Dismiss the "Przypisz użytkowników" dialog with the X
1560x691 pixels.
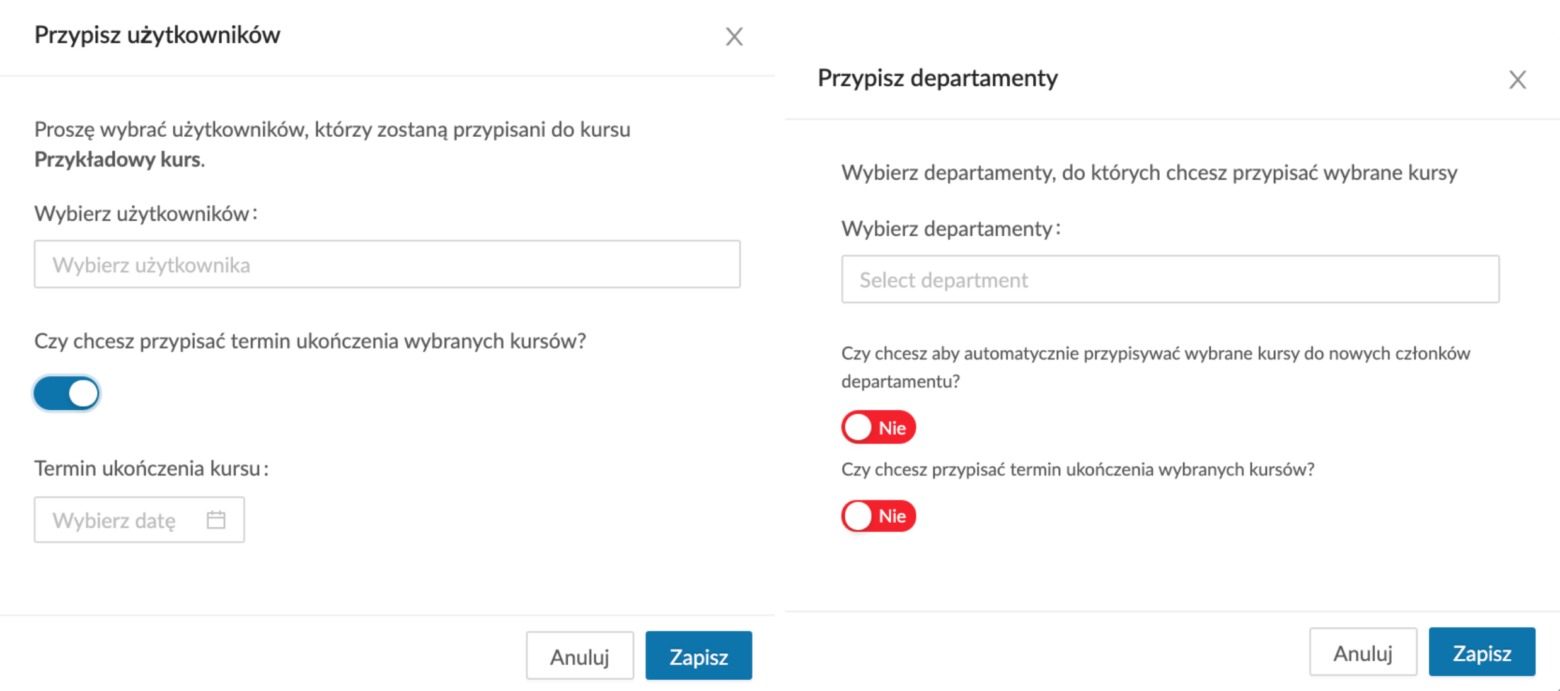(735, 36)
